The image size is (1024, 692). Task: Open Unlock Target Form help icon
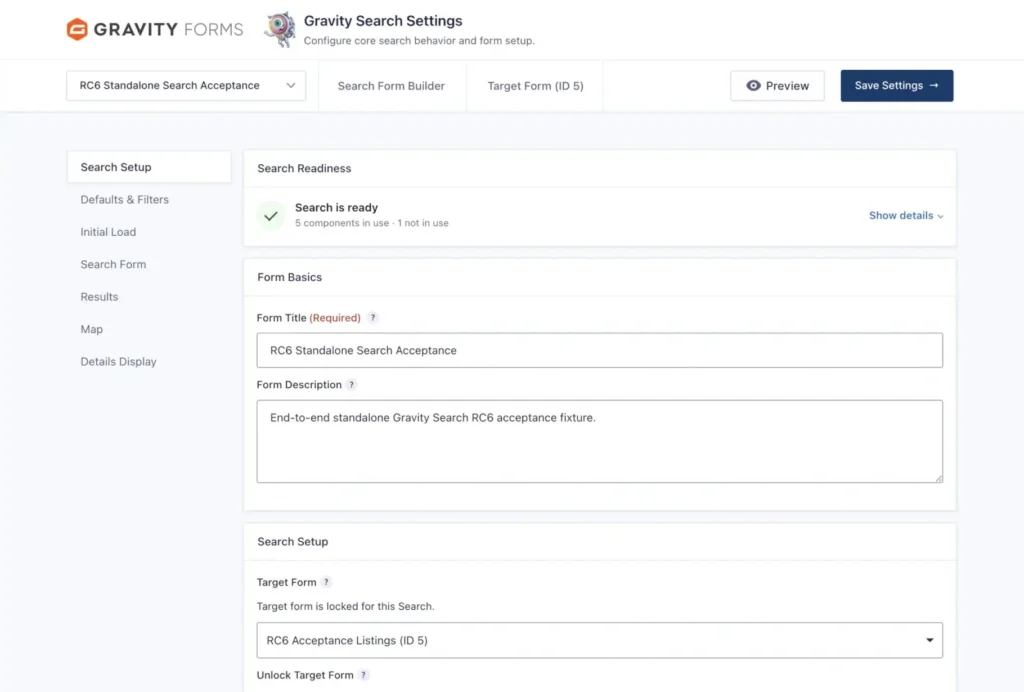(363, 675)
